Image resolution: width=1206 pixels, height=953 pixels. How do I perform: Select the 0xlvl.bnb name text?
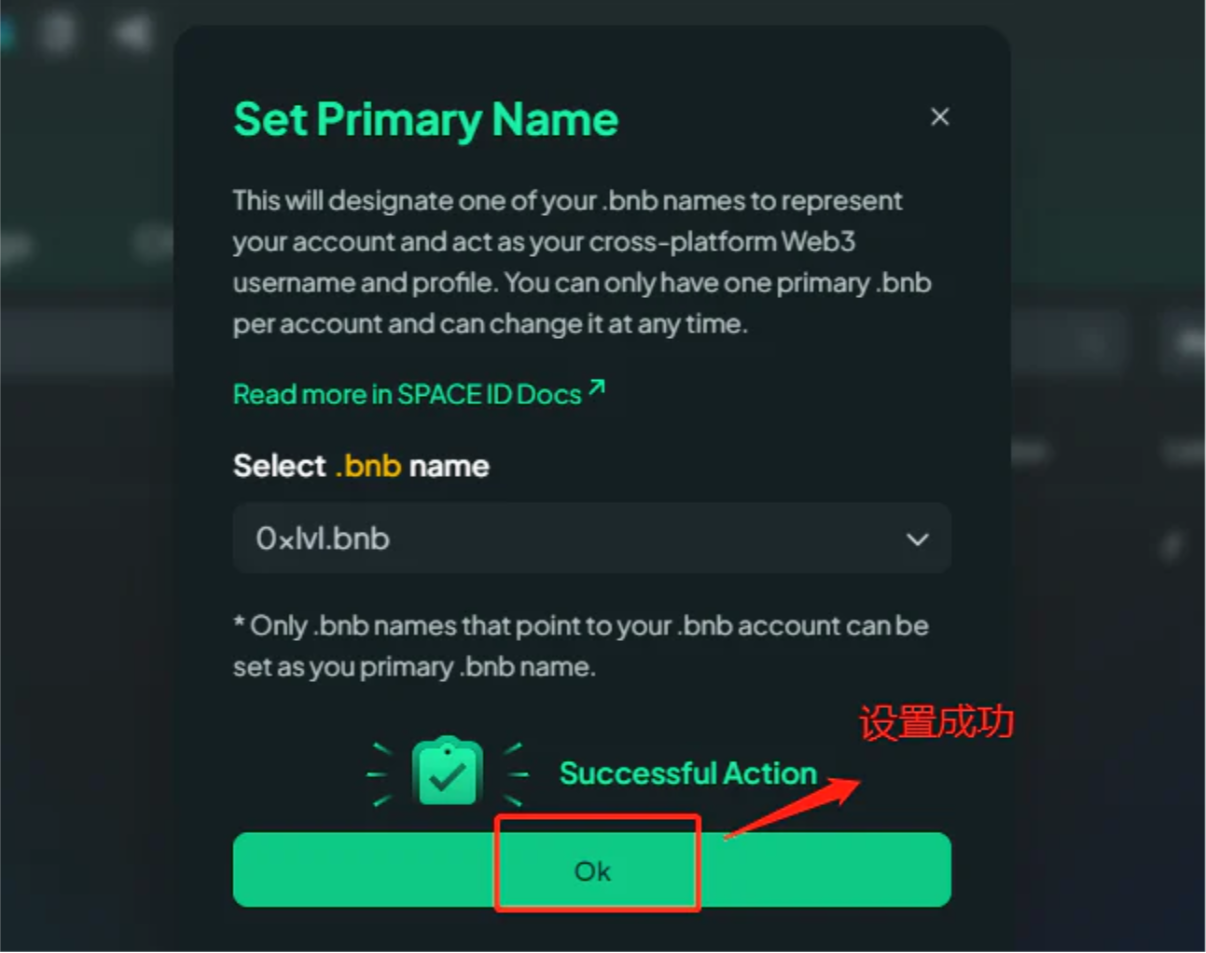[x=322, y=539]
